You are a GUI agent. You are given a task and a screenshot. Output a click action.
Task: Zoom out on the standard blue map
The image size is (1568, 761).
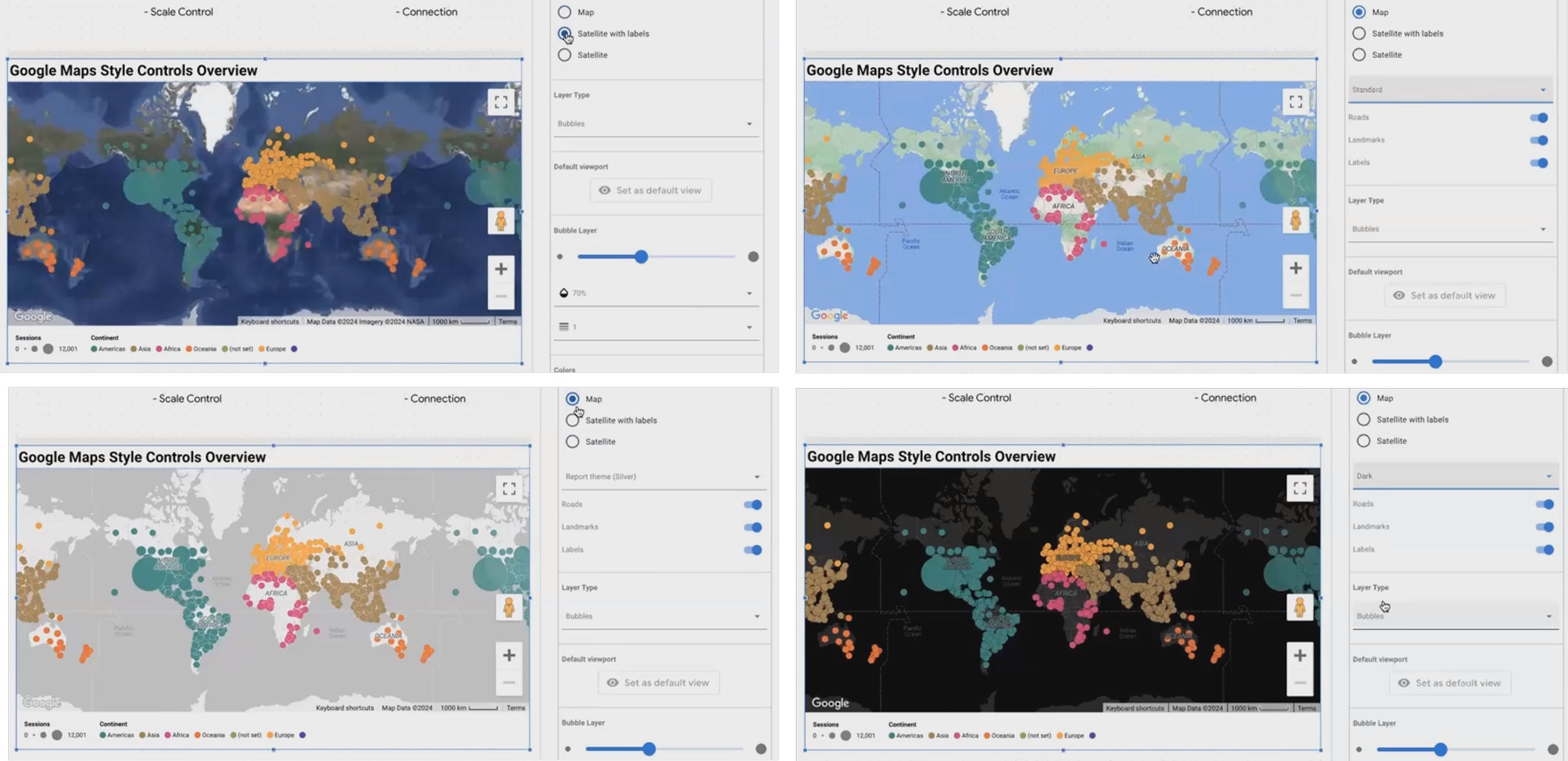[x=1296, y=295]
